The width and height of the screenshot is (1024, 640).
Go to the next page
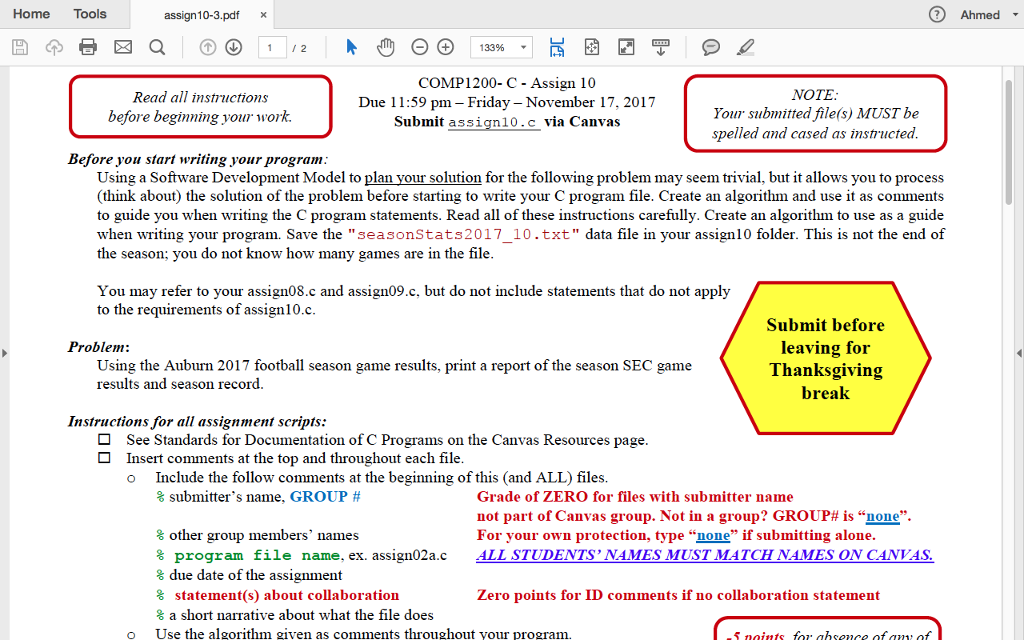click(232, 46)
